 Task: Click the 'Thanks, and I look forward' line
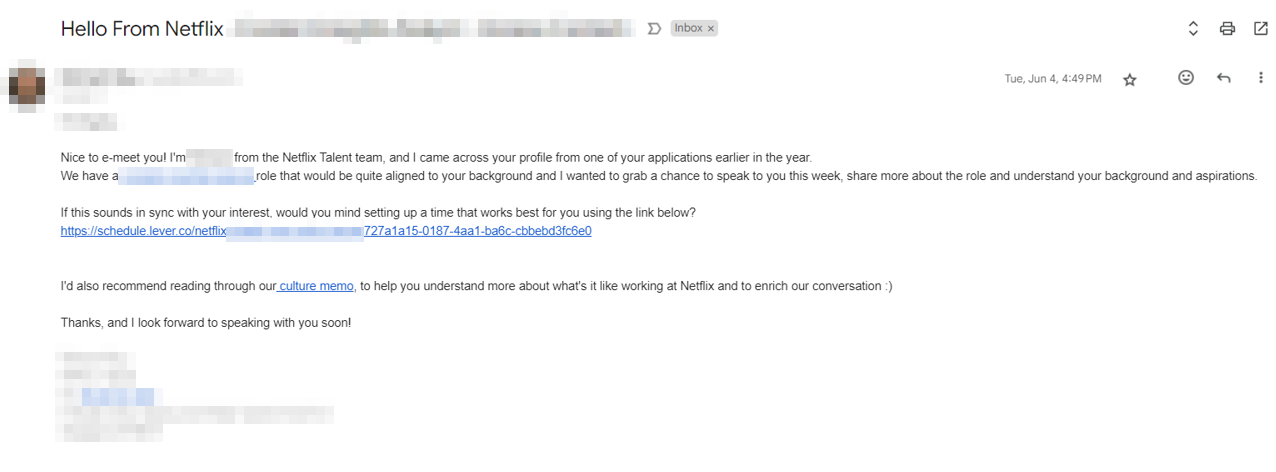(x=206, y=323)
